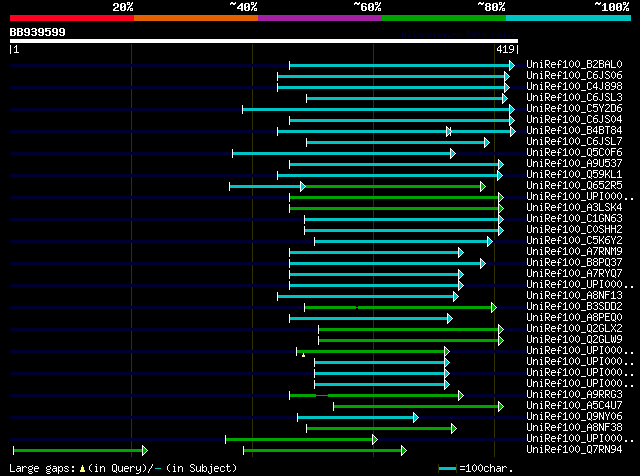
Task: Open the UniRef100_A8NF13 hit
Action: pyautogui.click(x=574, y=296)
